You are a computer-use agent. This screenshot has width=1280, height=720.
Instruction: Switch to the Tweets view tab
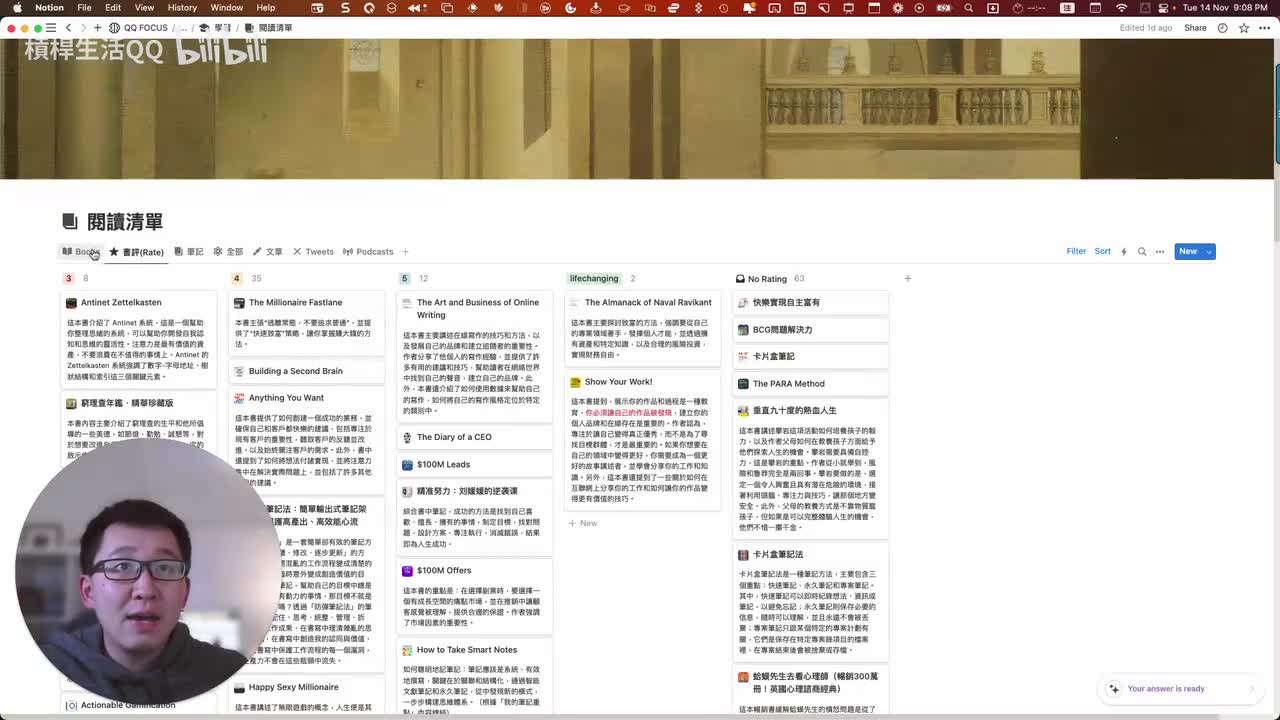313,252
